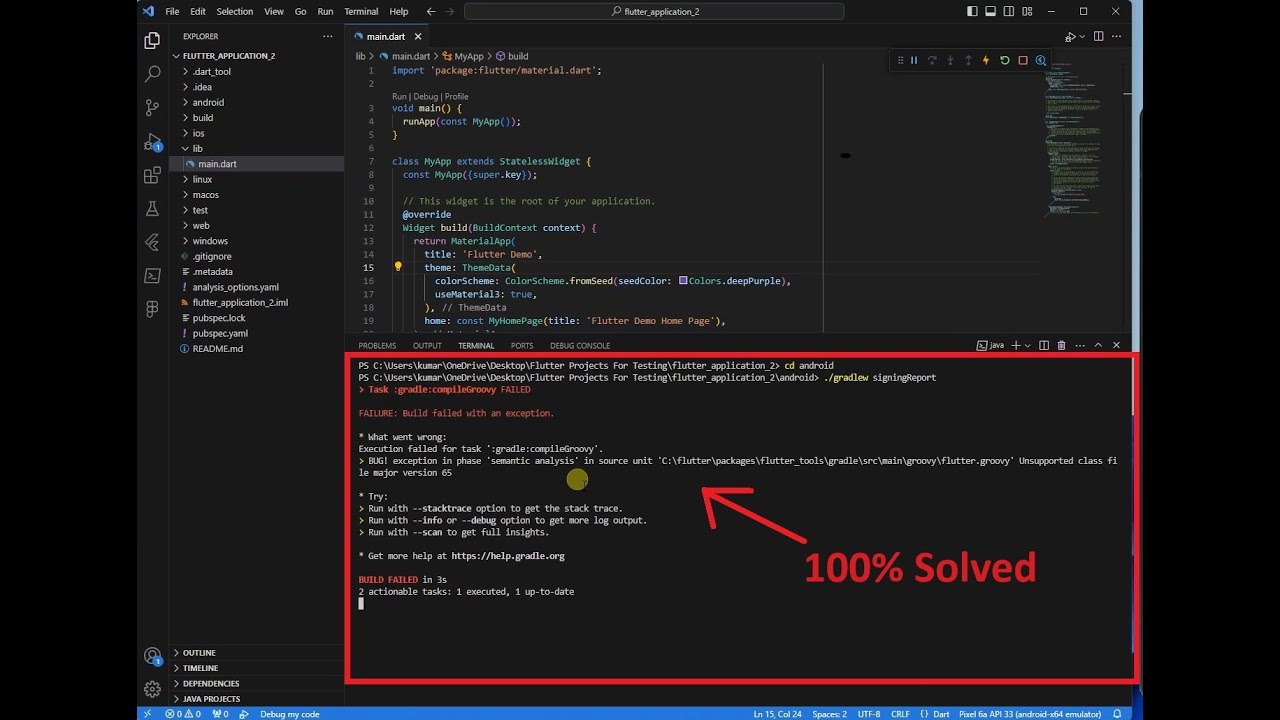Viewport: 1280px width, 720px height.
Task: Open the widget inspector from debug toolbar
Action: 1040,60
